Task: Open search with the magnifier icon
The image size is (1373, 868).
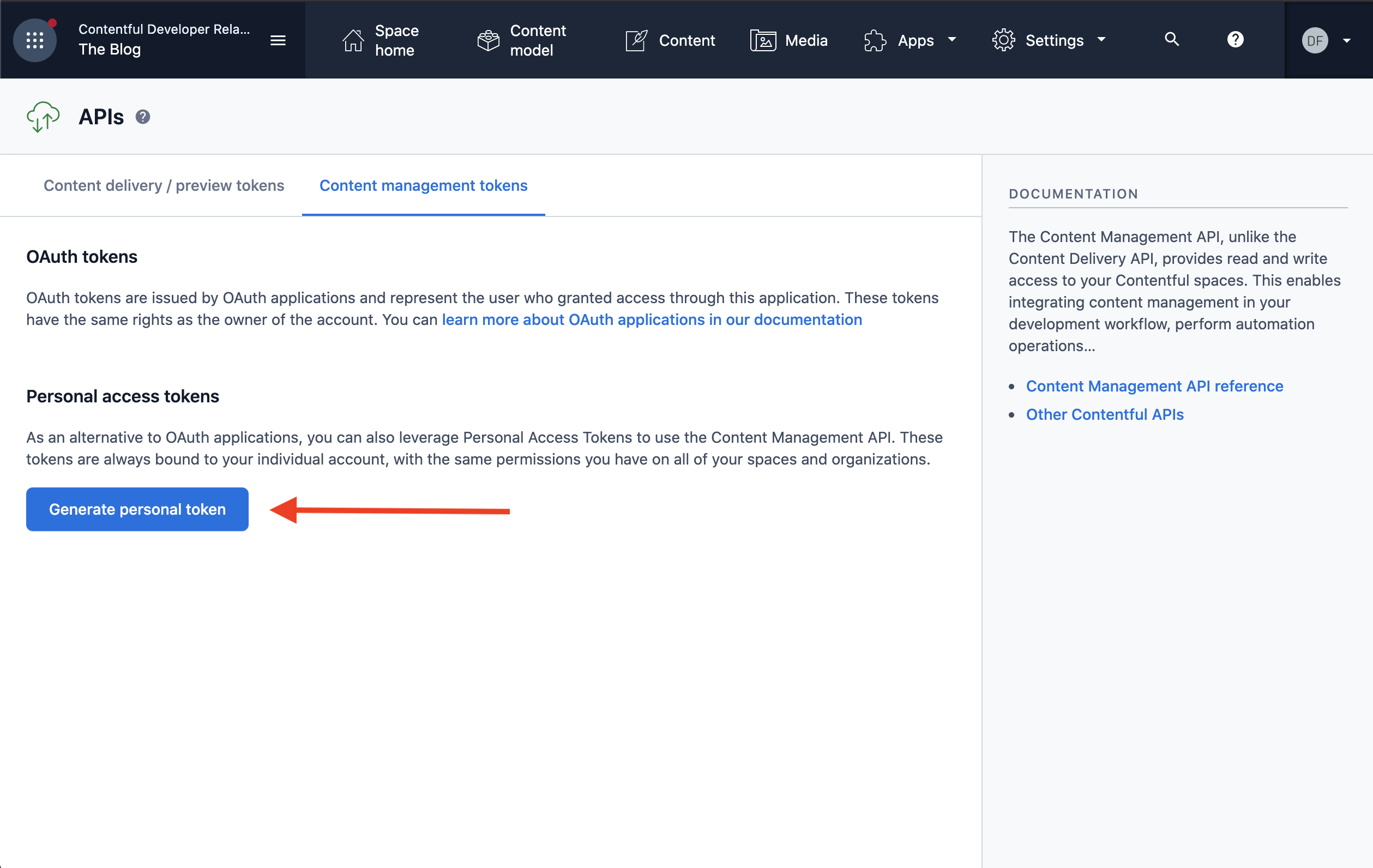Action: [1172, 39]
